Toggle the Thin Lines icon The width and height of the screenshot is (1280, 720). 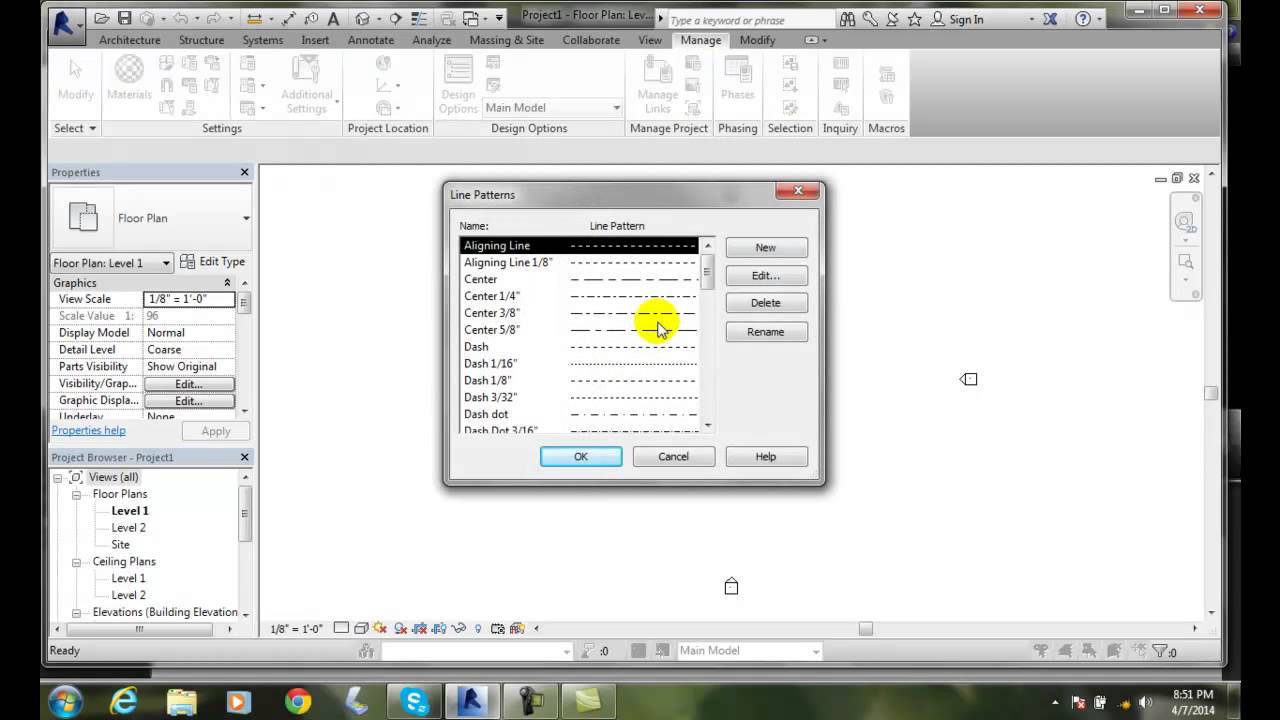tap(419, 19)
